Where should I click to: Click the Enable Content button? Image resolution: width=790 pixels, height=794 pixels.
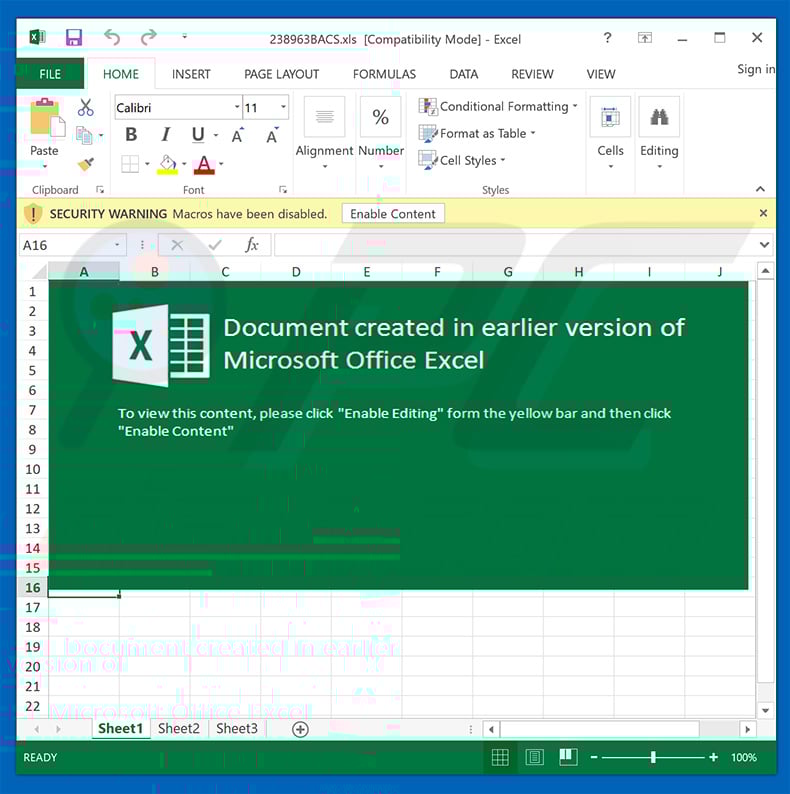click(x=393, y=214)
